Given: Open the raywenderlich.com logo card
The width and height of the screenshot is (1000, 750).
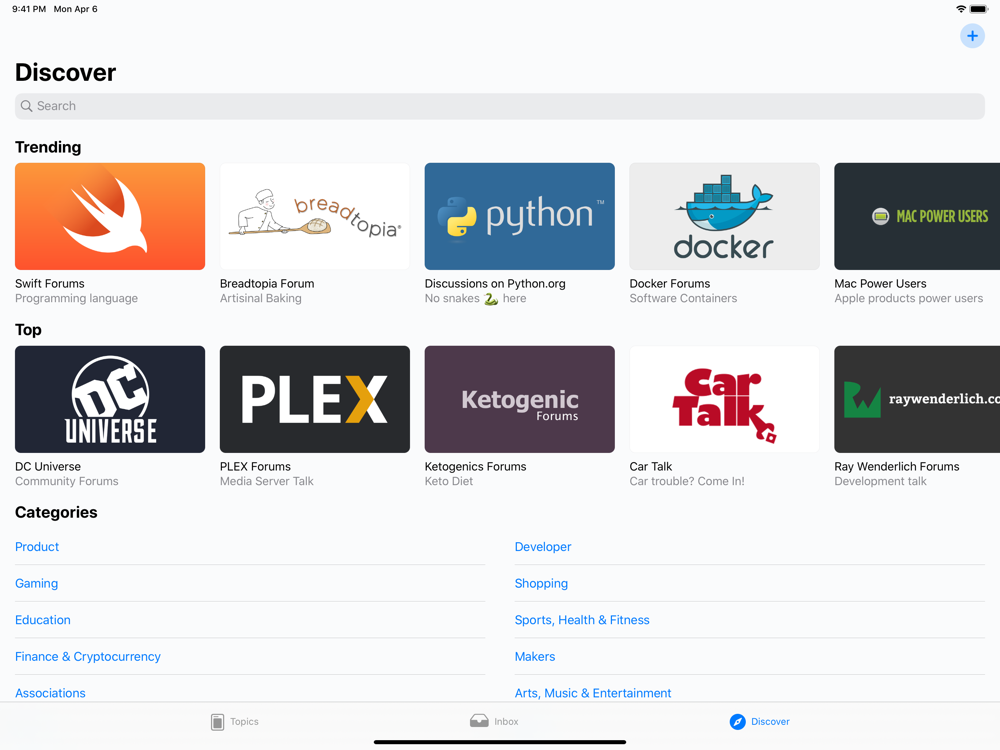Looking at the screenshot, I should 917,399.
